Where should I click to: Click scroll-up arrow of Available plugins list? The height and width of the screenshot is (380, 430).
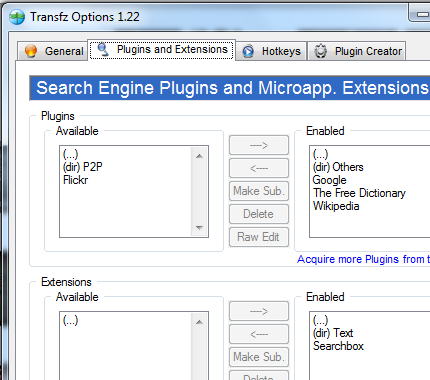click(x=199, y=156)
